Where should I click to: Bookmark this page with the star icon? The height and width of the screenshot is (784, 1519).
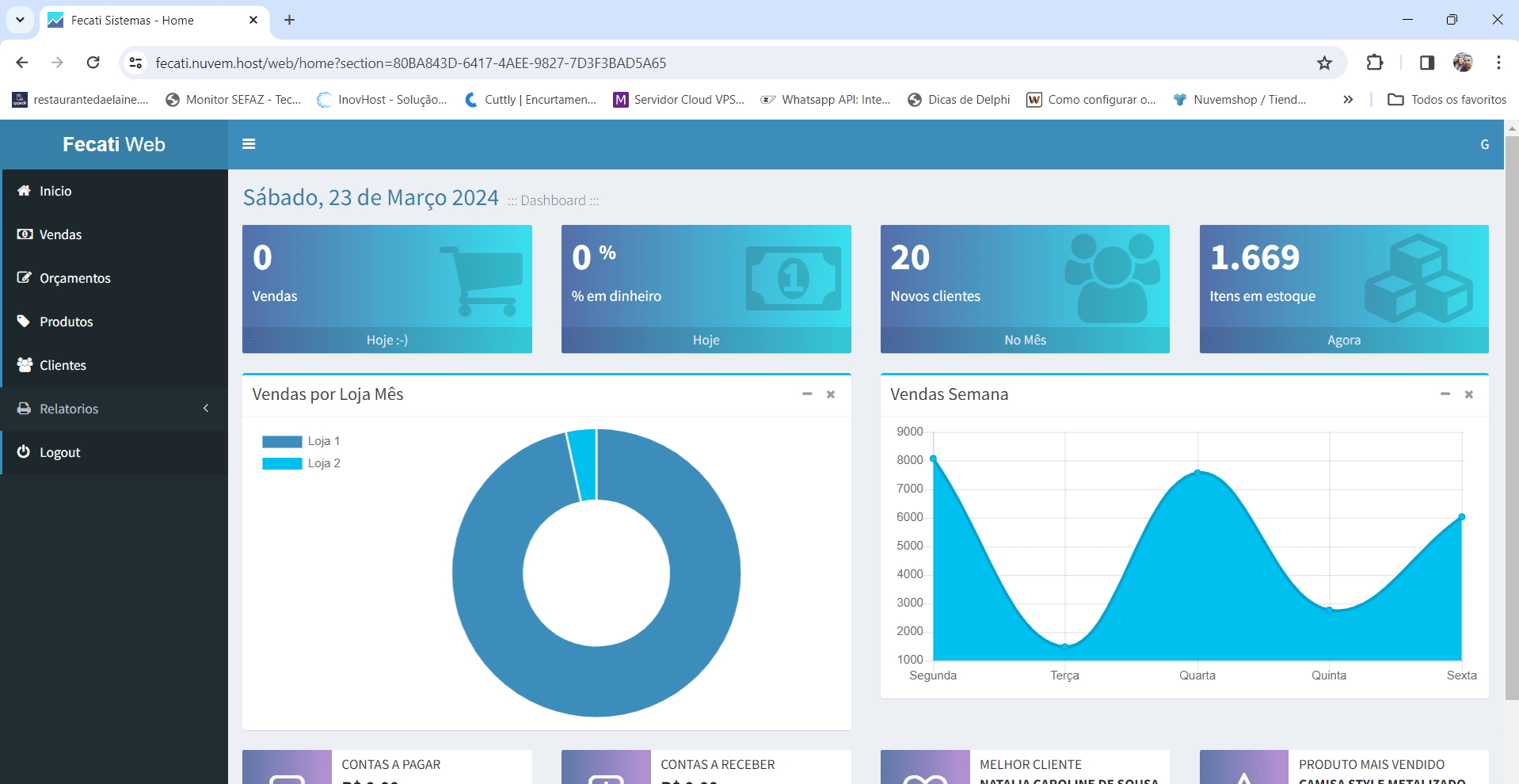[1324, 63]
